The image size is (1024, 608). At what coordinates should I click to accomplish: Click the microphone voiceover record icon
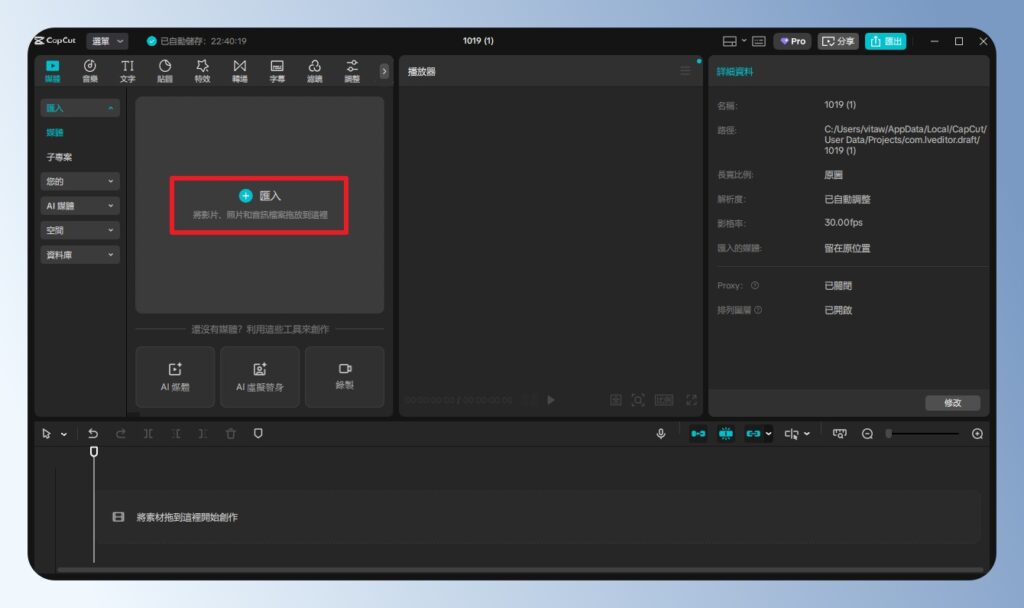[x=661, y=433]
